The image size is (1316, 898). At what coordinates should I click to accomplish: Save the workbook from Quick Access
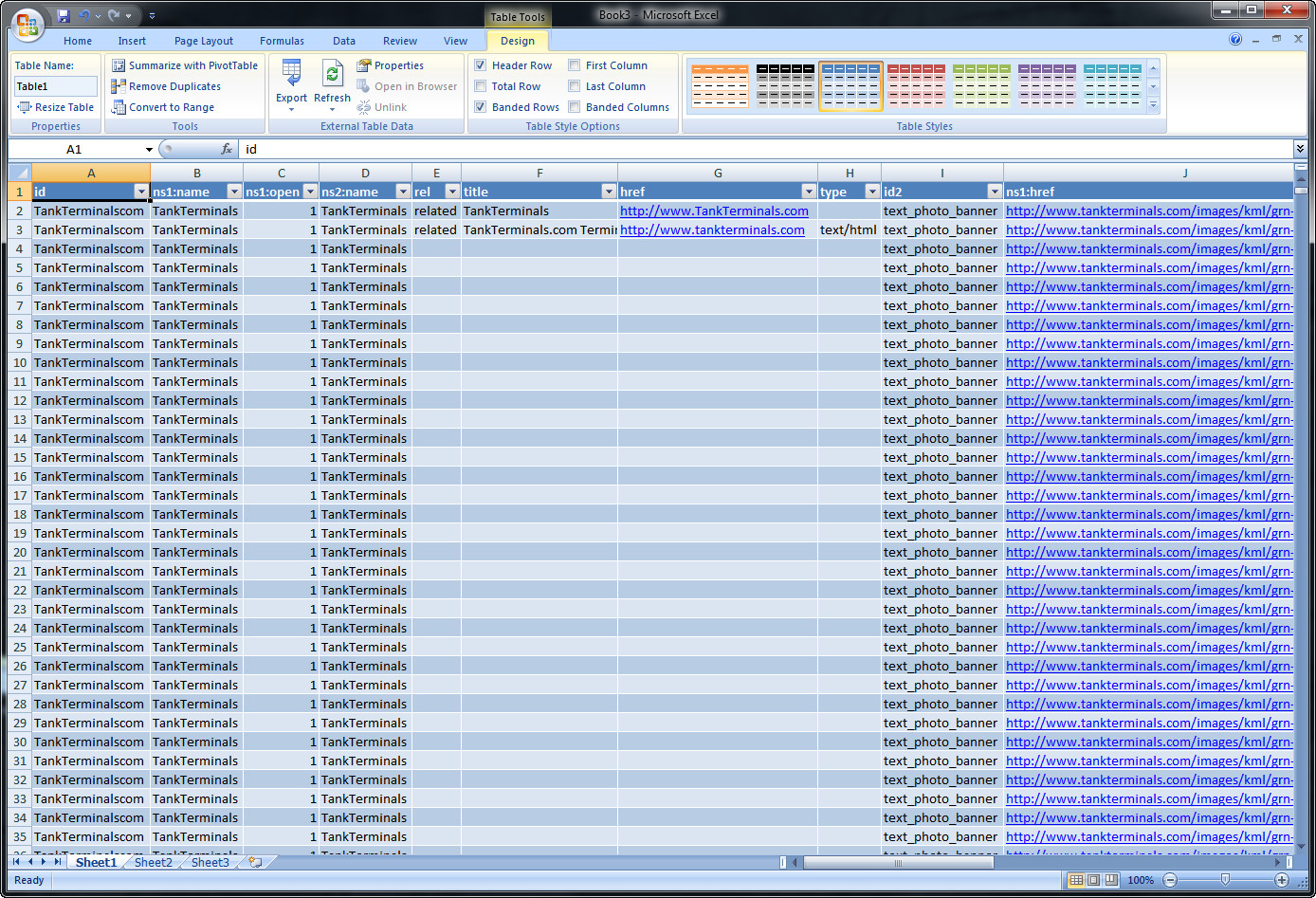(x=63, y=15)
